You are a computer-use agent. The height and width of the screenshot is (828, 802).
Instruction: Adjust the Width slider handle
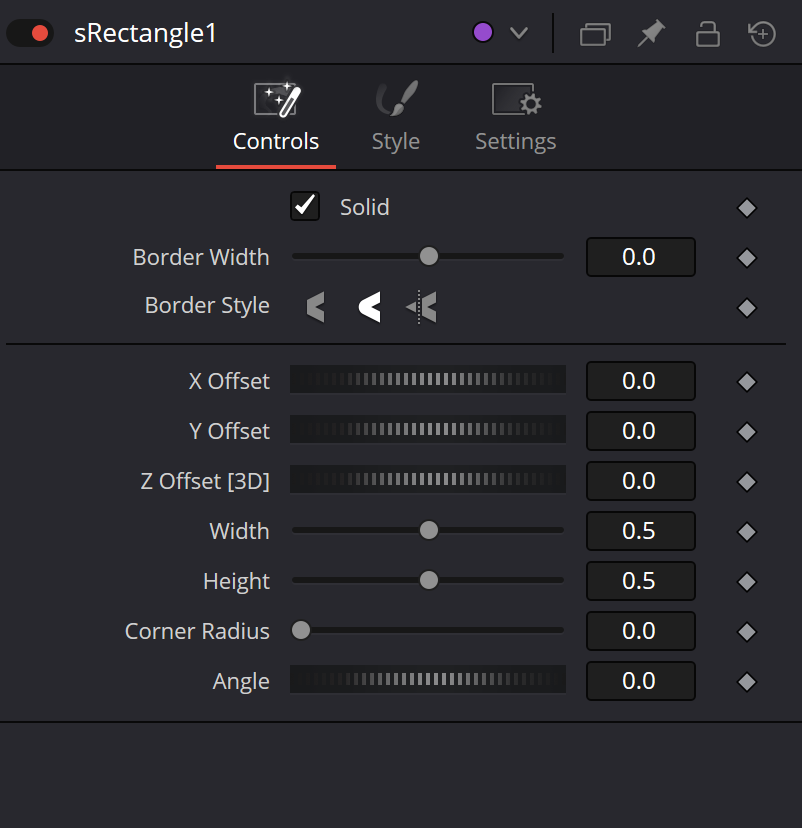(429, 530)
